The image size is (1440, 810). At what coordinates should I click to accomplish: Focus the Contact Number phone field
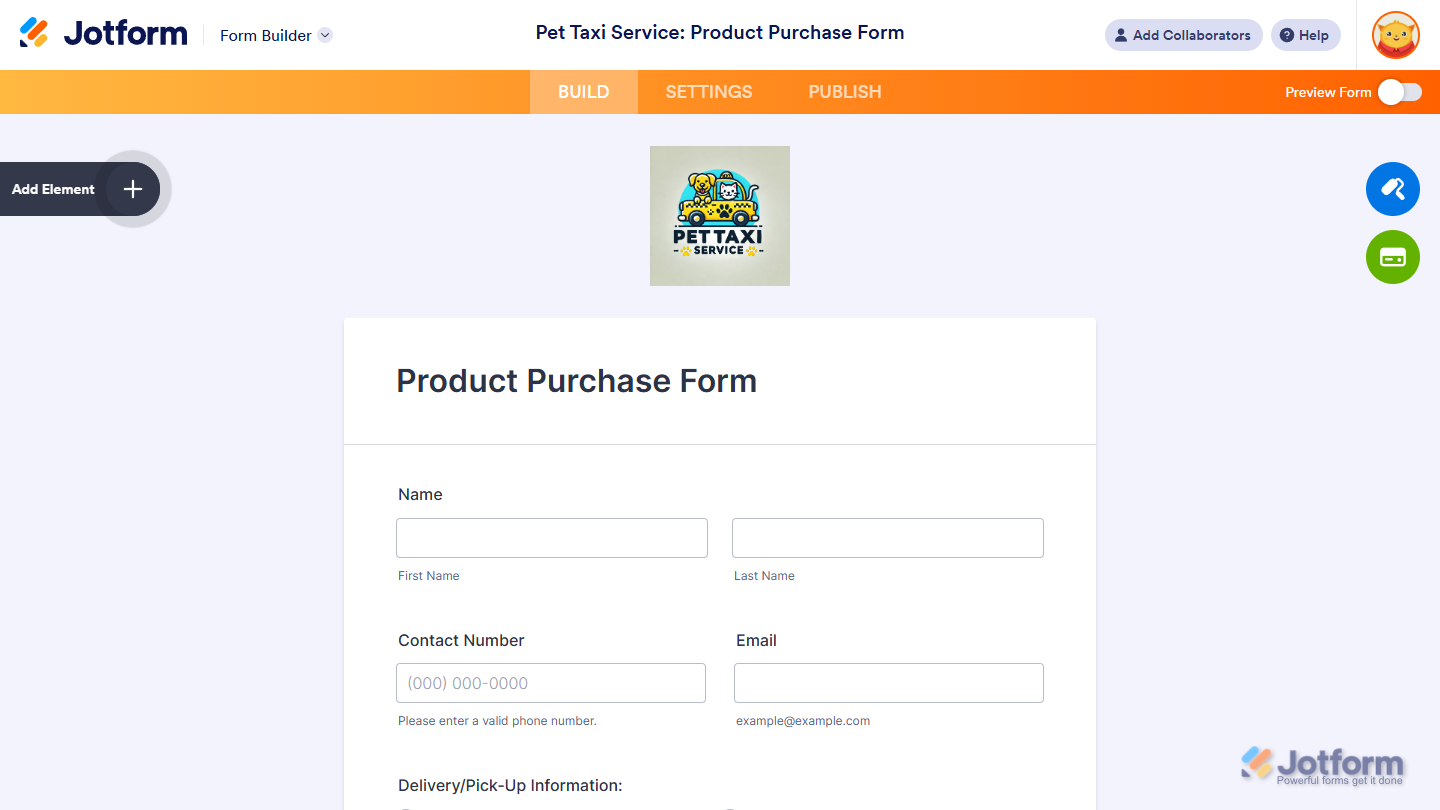tap(551, 683)
